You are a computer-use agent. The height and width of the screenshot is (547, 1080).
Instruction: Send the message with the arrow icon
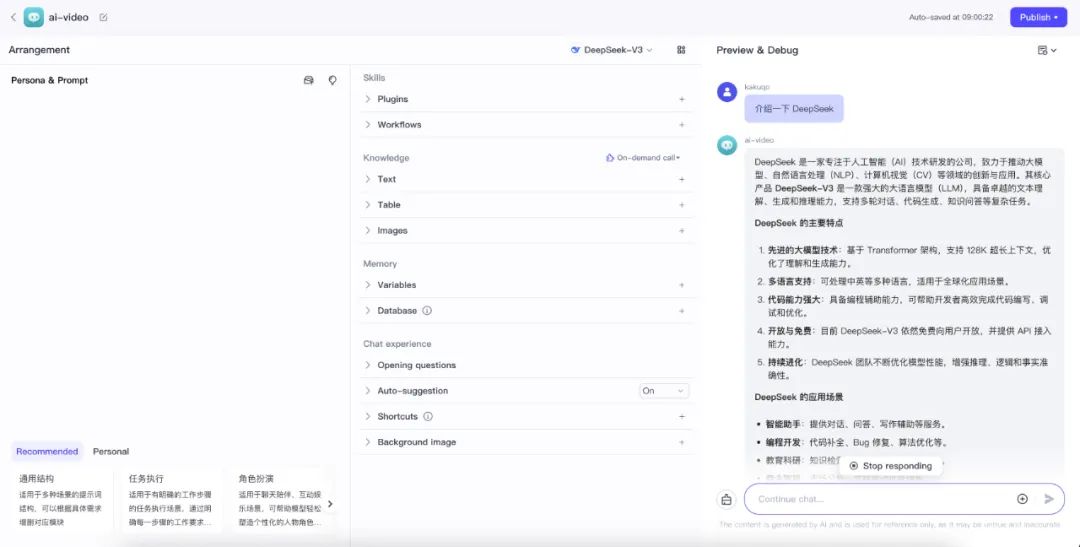coord(1049,499)
